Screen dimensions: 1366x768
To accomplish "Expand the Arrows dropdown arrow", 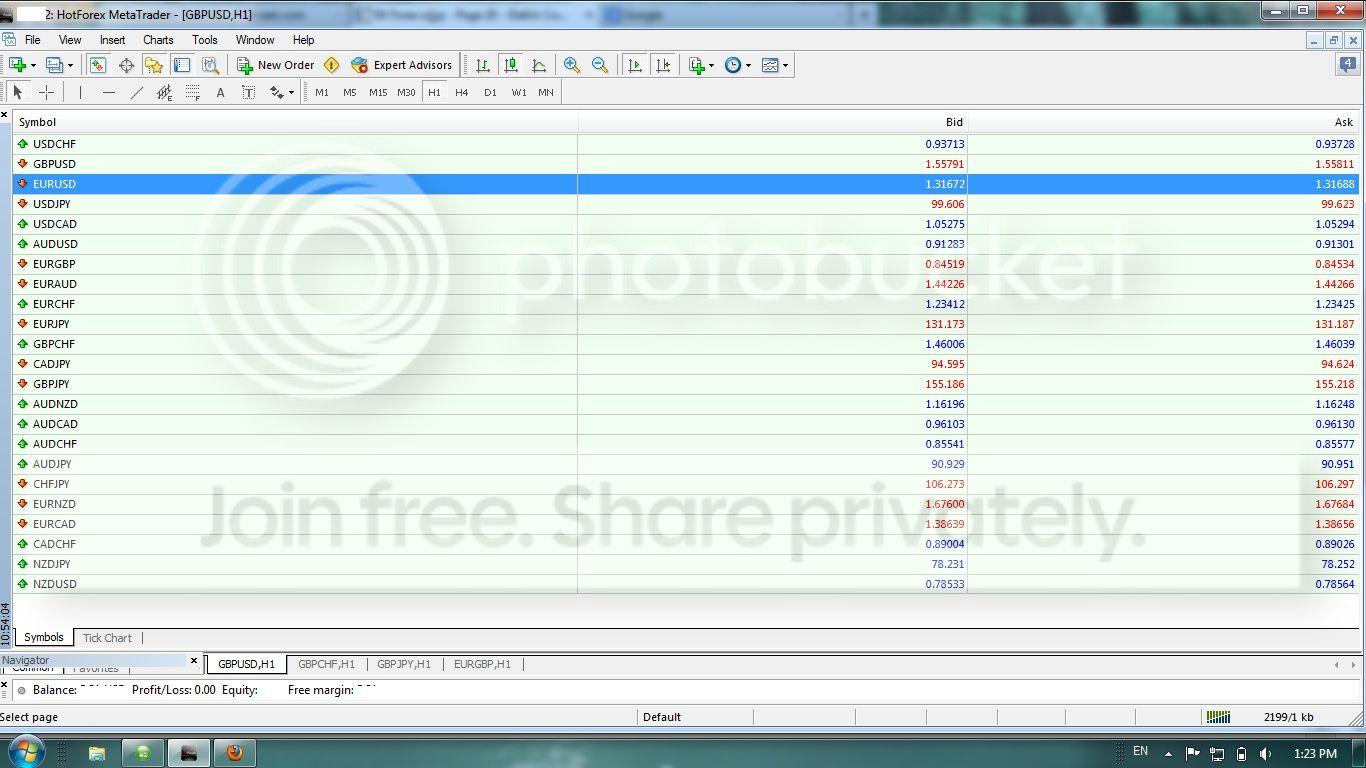I will tap(291, 93).
